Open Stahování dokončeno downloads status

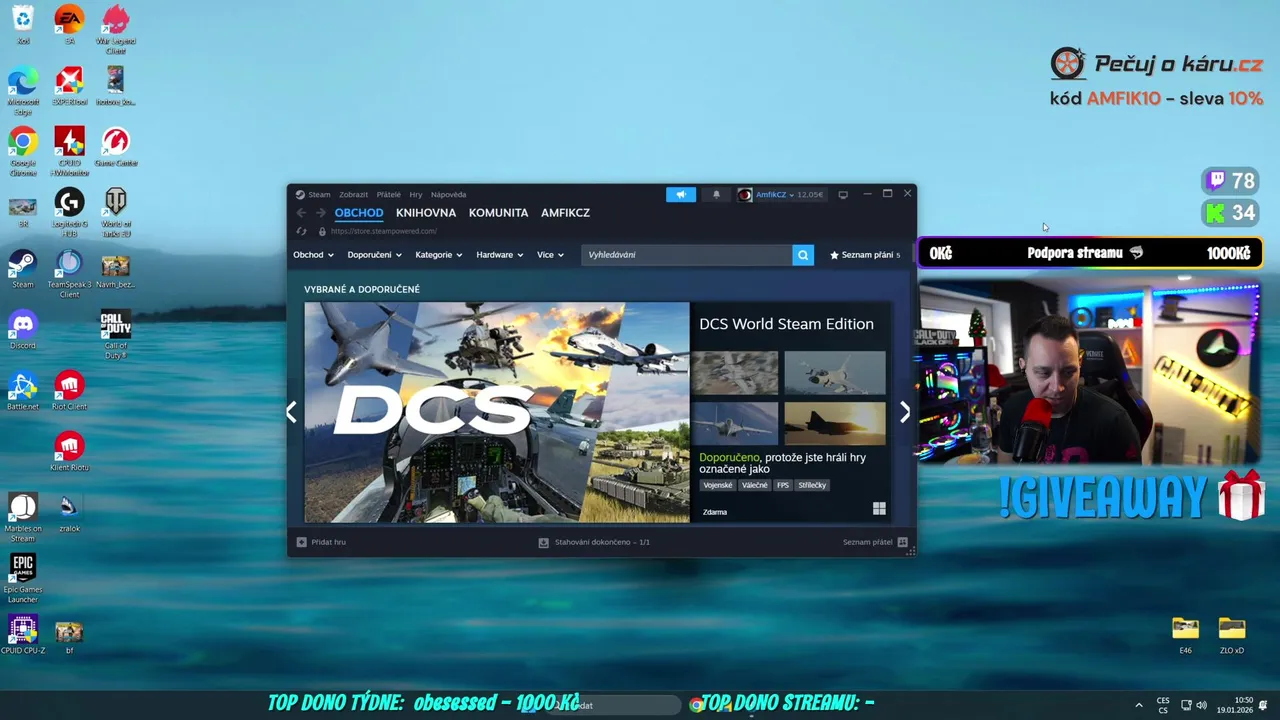click(x=602, y=542)
